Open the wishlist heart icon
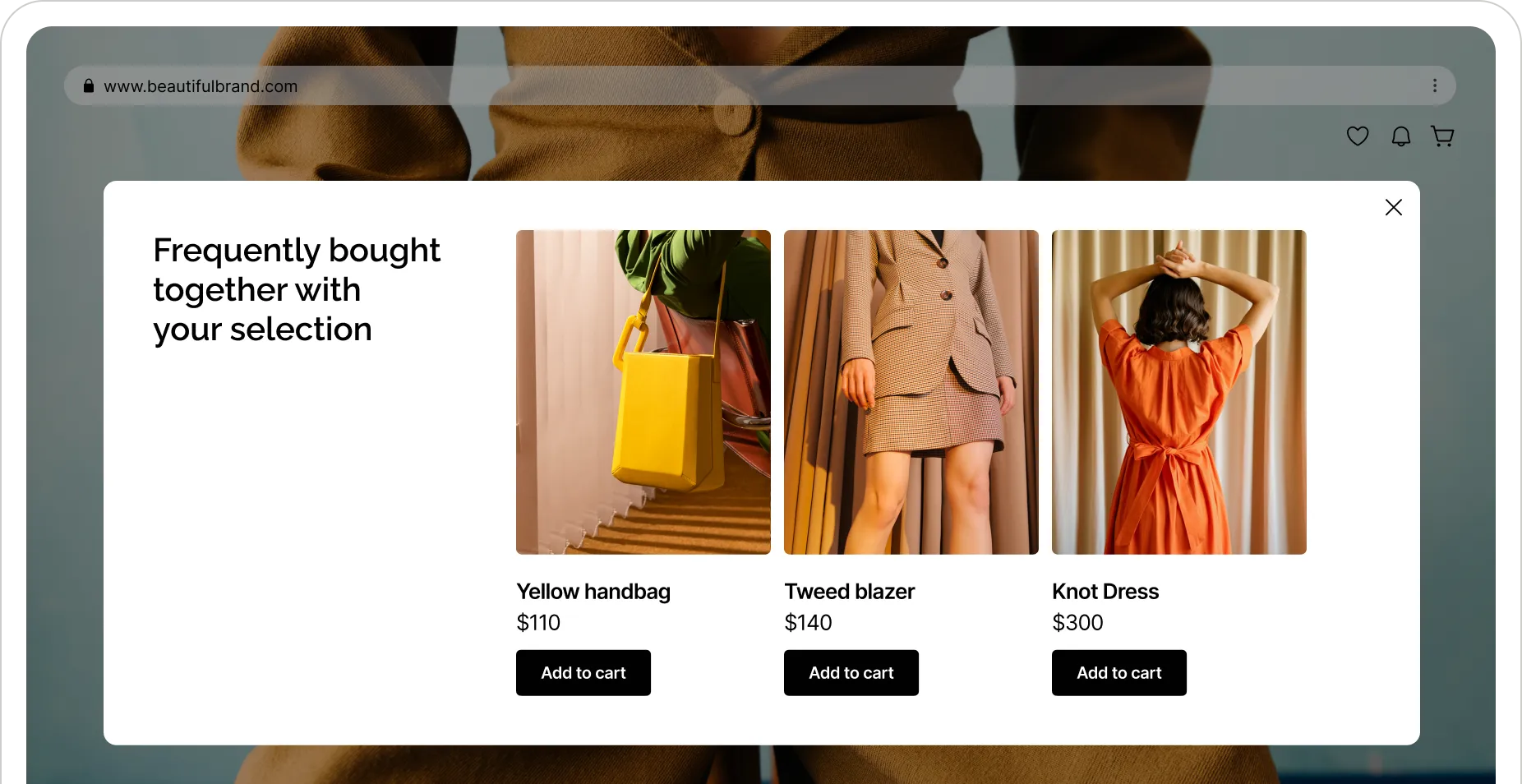Viewport: 1522px width, 784px height. (x=1358, y=136)
